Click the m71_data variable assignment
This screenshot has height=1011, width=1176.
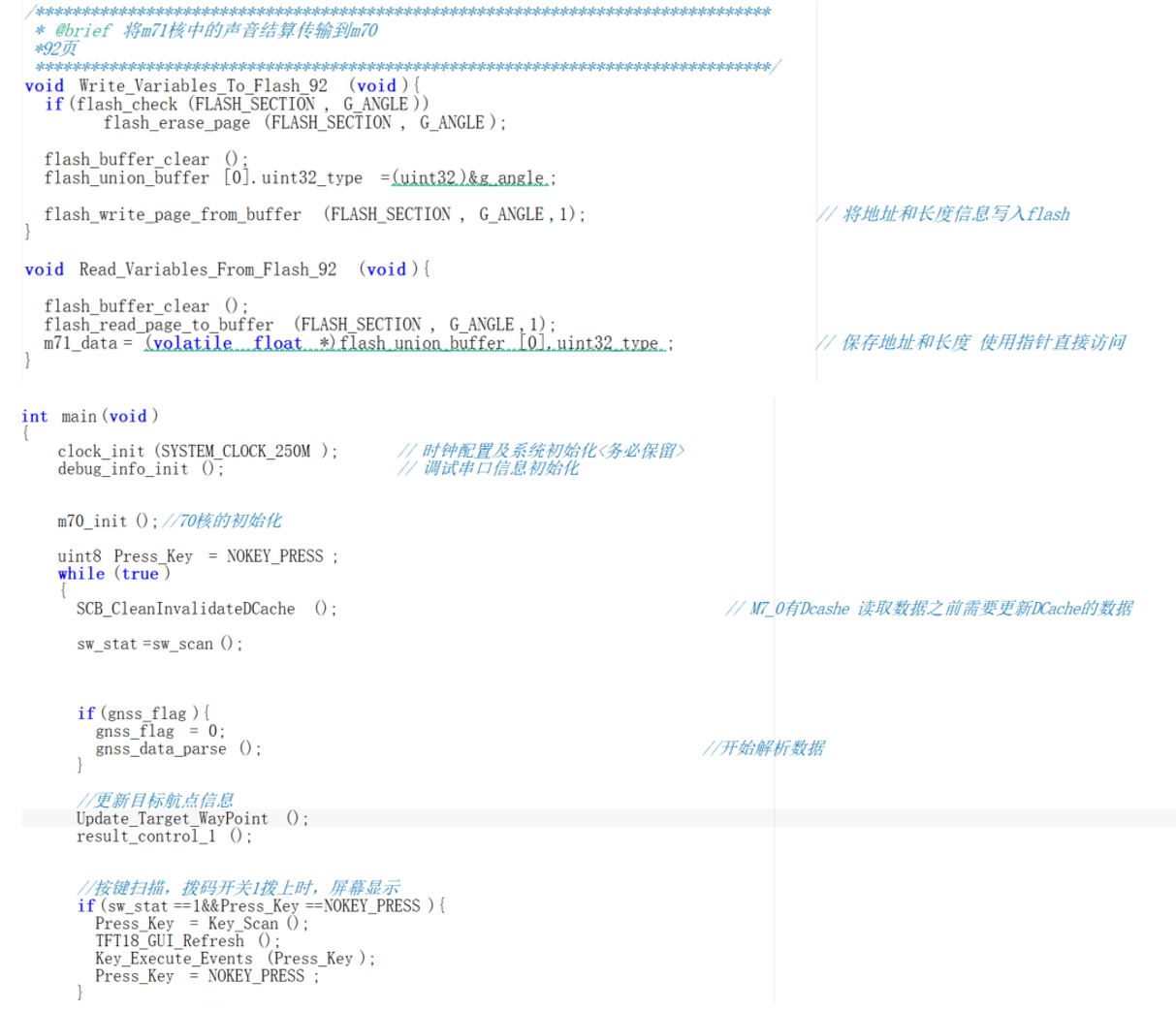79,343
